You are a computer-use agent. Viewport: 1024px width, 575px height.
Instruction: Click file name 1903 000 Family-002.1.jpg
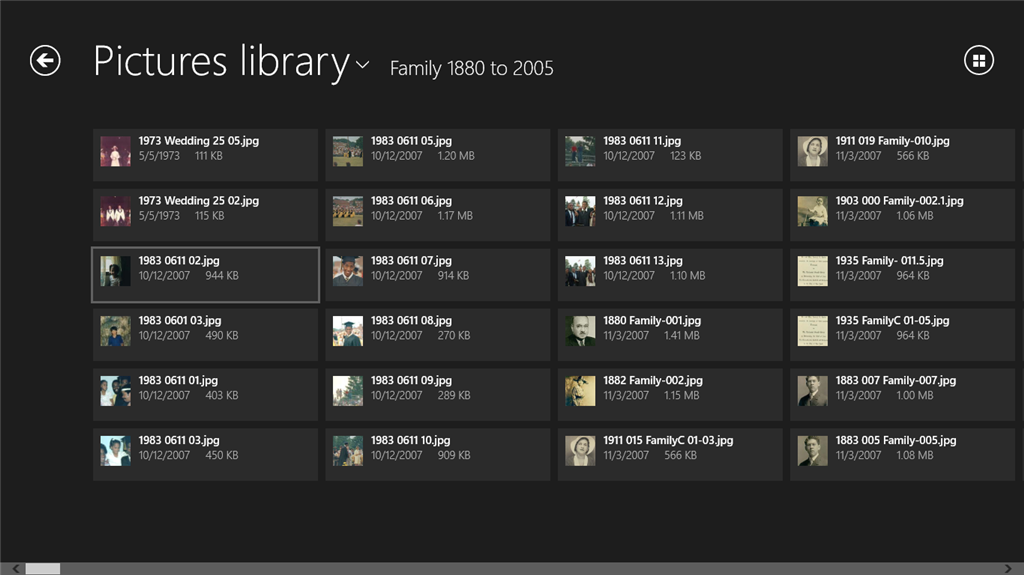tap(900, 201)
